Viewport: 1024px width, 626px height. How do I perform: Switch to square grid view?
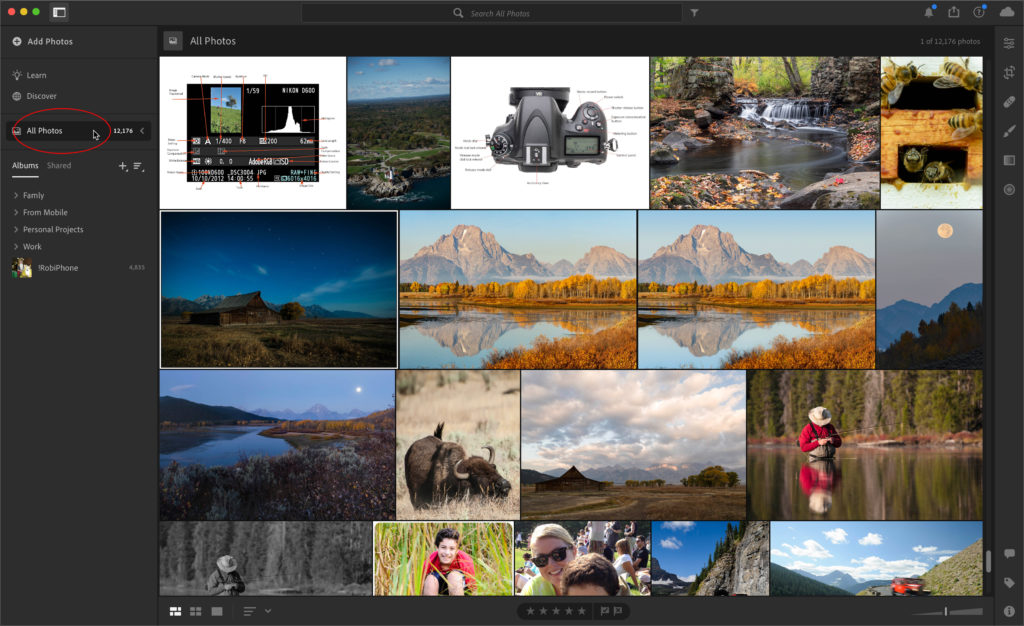tap(196, 611)
